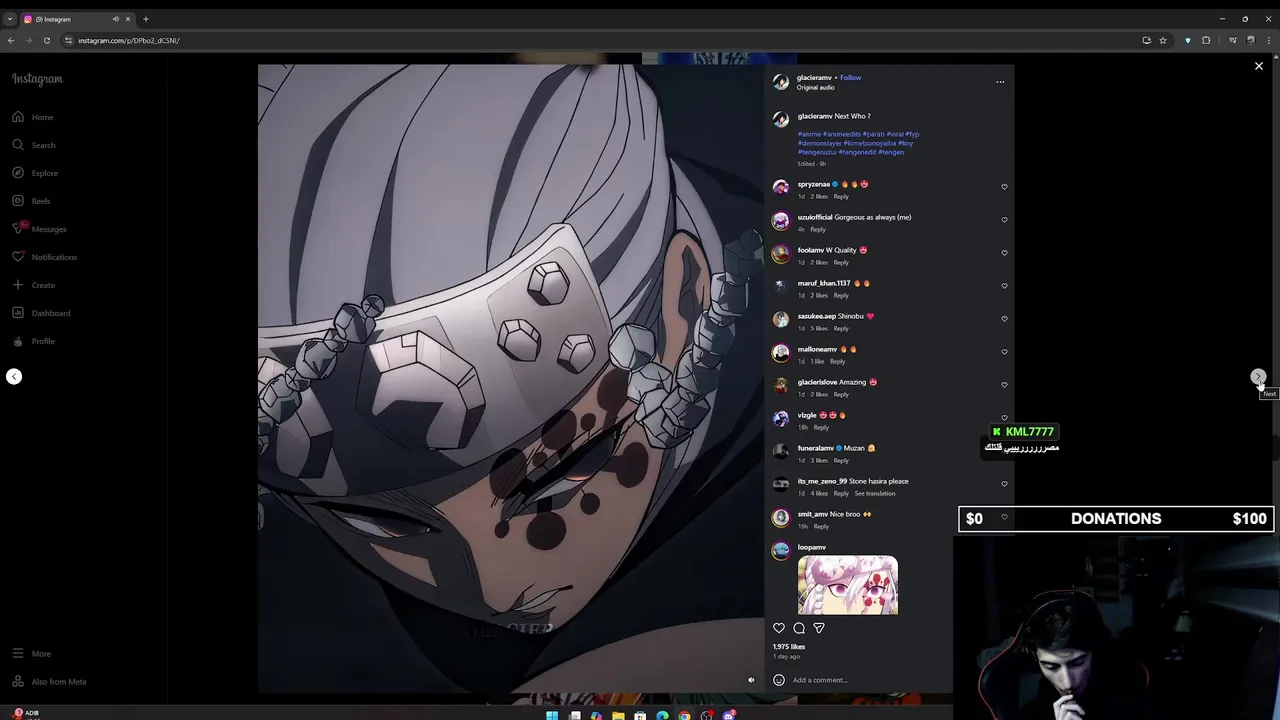Open loopamv's image comment
Screen dimensions: 1280x720
pos(848,585)
